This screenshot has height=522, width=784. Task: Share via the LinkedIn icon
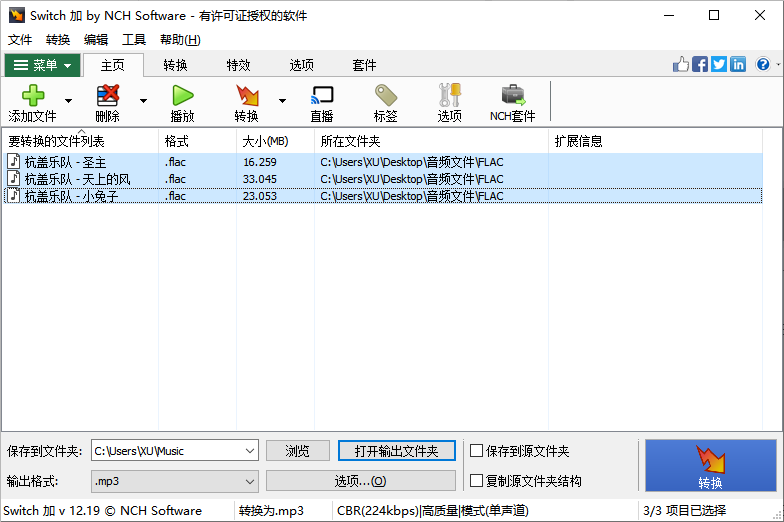click(x=738, y=64)
